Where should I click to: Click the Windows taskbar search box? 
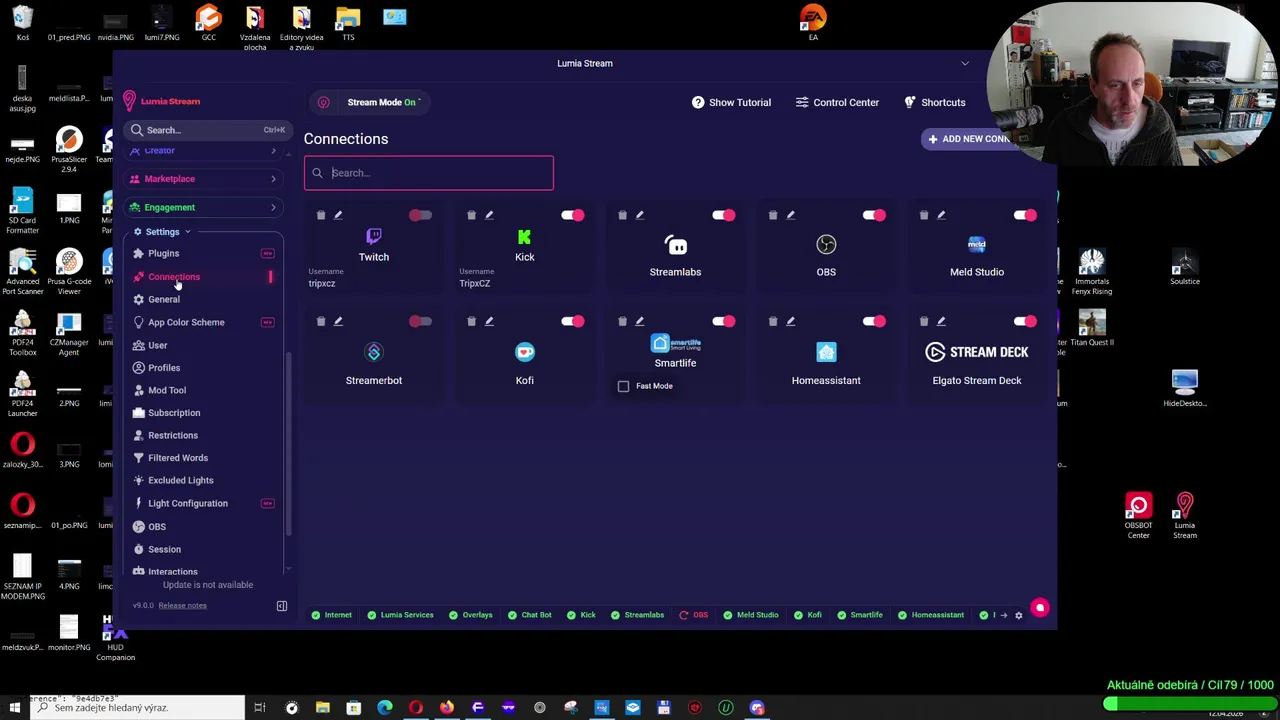point(137,708)
